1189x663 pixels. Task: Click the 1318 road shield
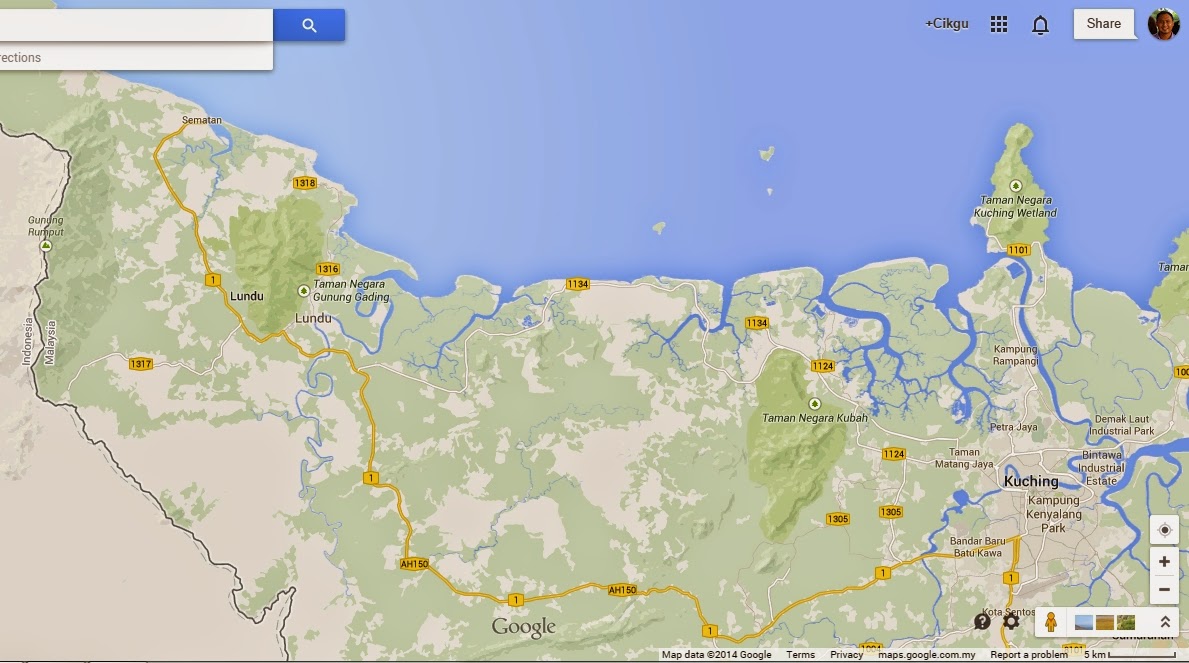305,183
